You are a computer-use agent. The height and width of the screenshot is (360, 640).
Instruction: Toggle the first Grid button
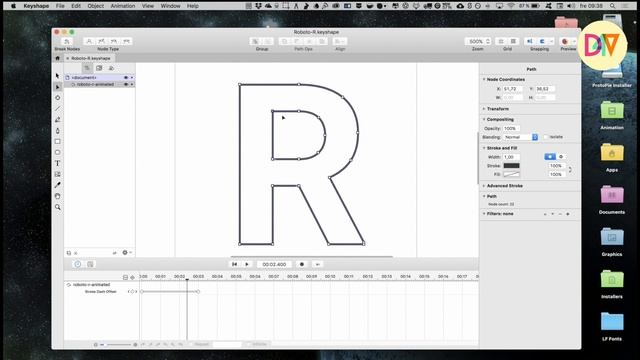pos(501,41)
